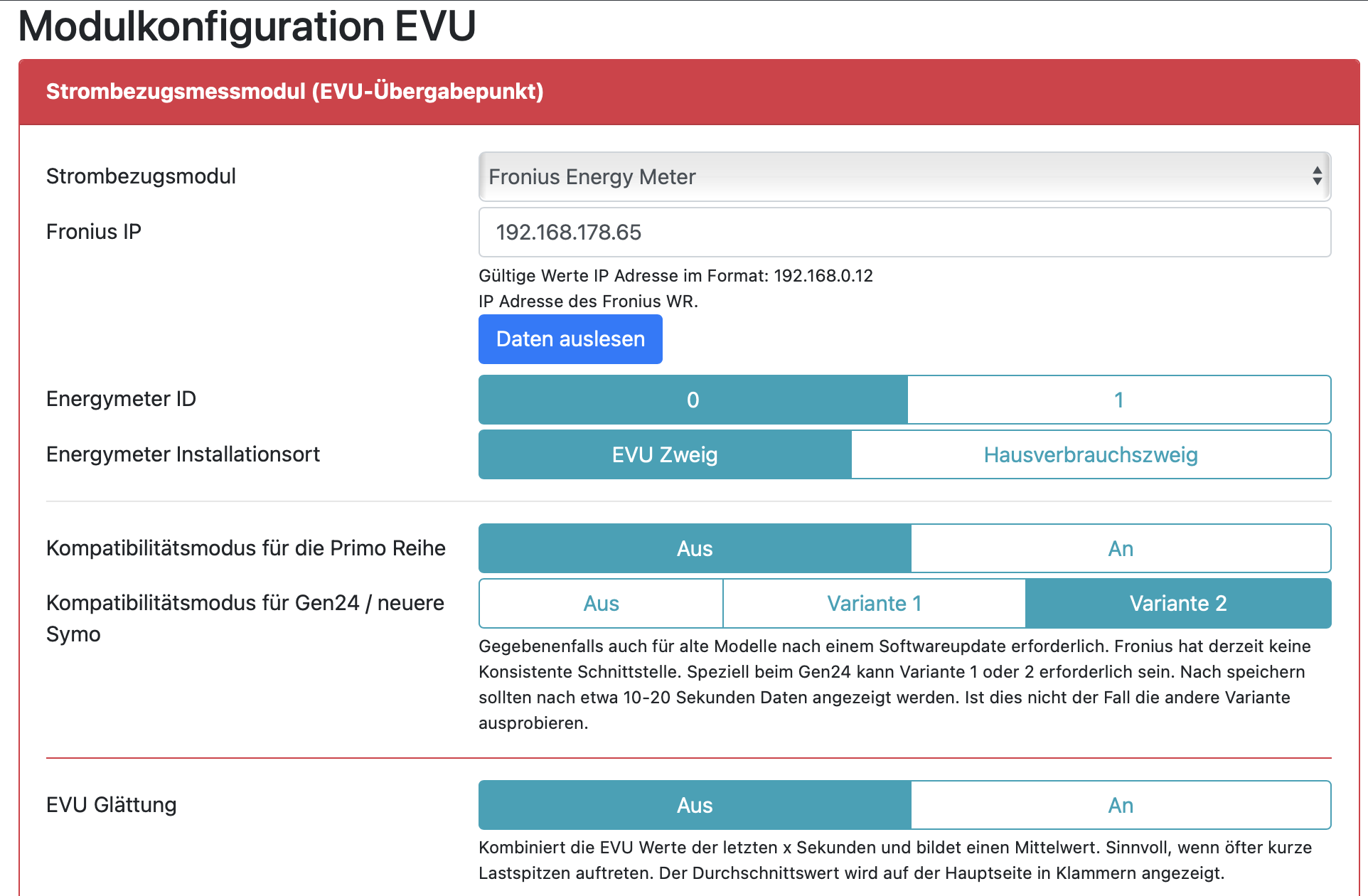Click the Strombezugsmodul label text
The height and width of the screenshot is (896, 1368).
point(141,176)
